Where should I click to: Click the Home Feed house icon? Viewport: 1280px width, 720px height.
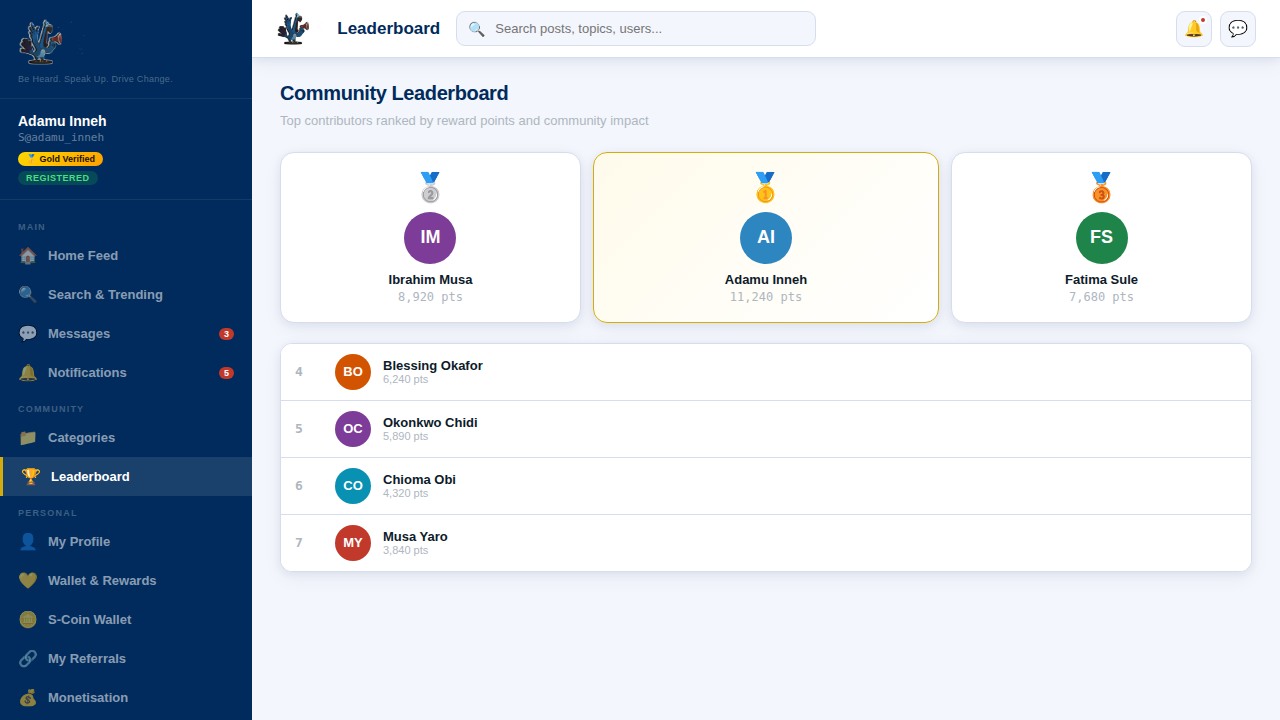(28, 256)
